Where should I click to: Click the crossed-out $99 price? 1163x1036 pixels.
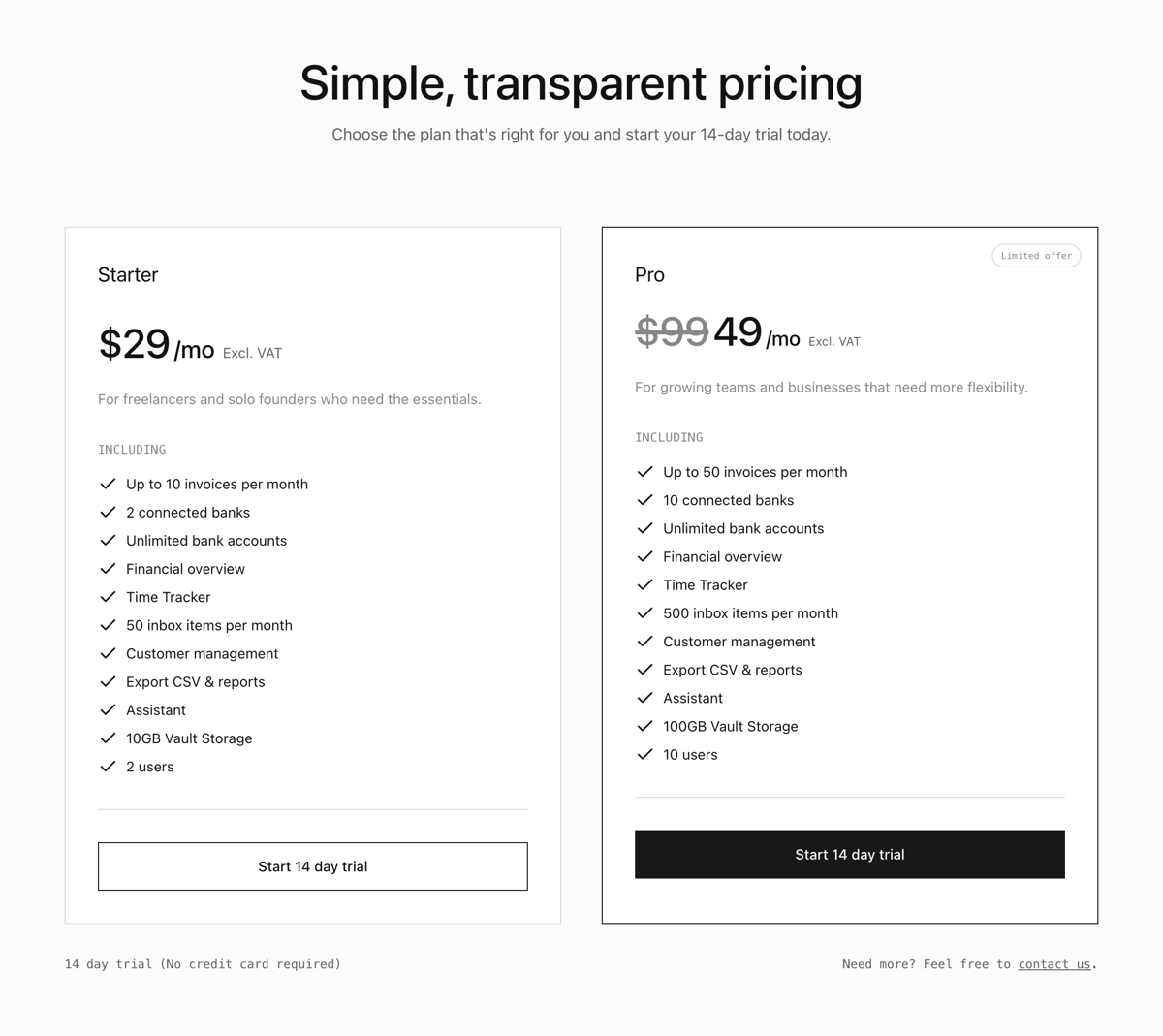pos(672,332)
